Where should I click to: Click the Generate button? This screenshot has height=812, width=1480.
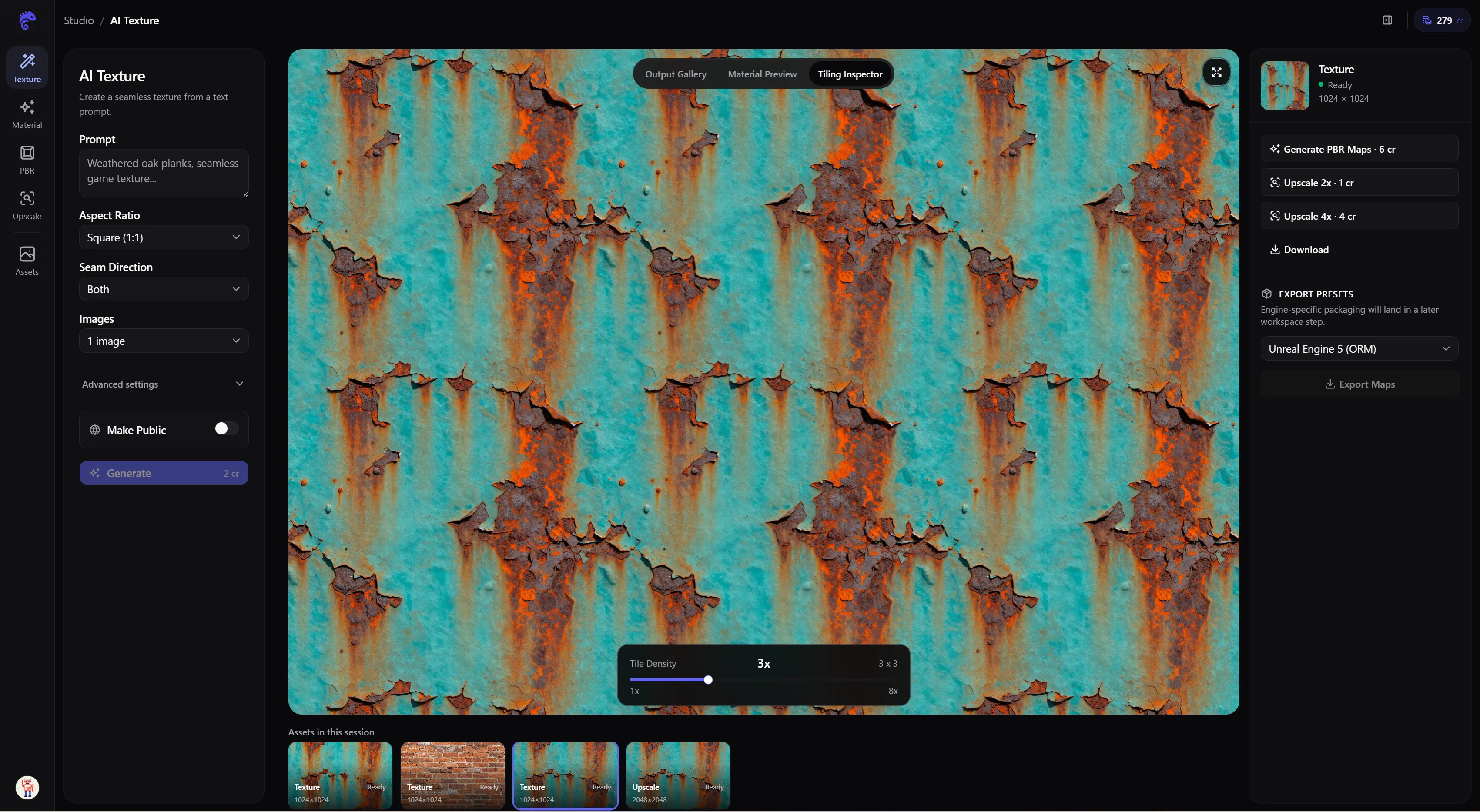pyautogui.click(x=164, y=473)
